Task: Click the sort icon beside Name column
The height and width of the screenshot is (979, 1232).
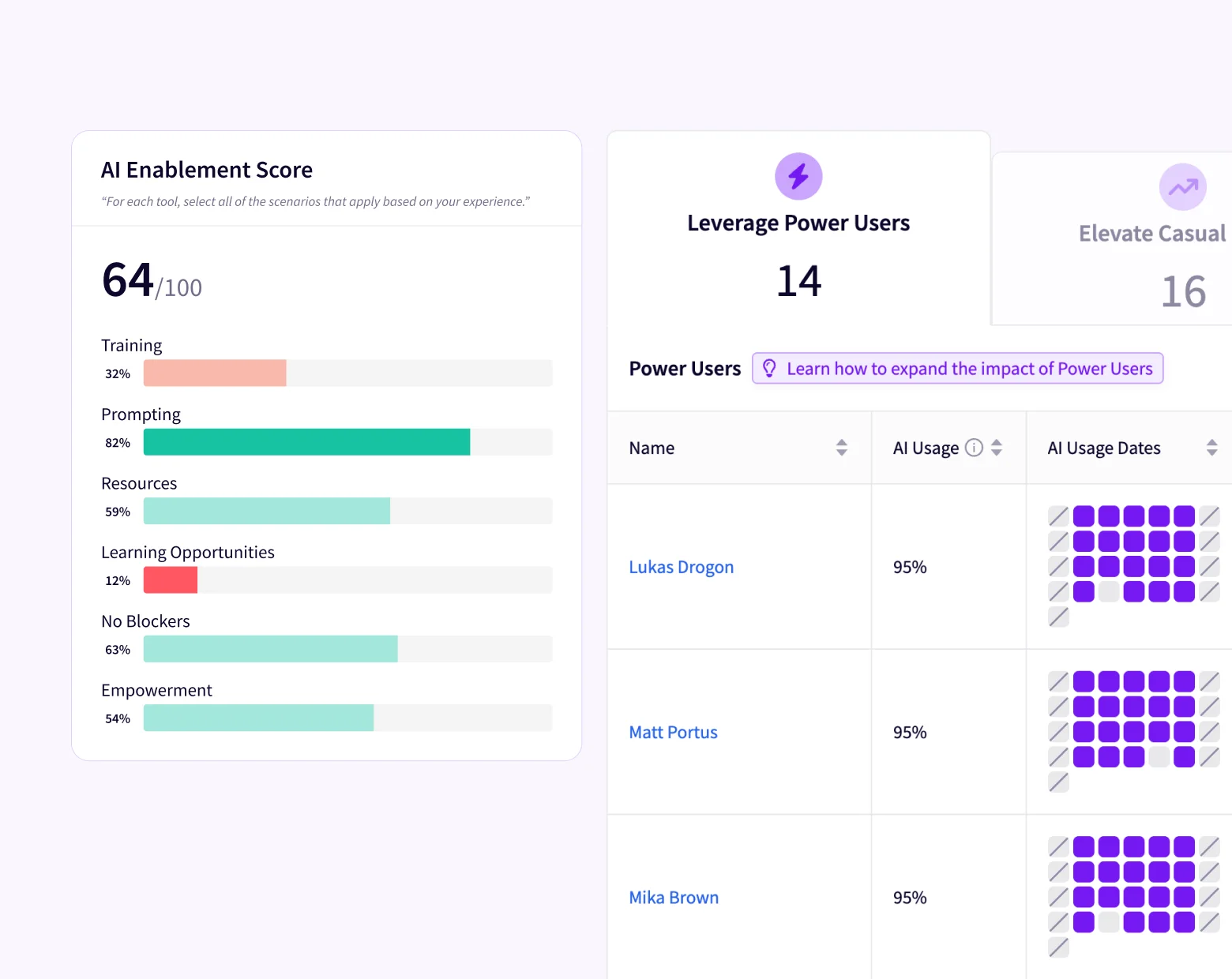Action: (841, 447)
